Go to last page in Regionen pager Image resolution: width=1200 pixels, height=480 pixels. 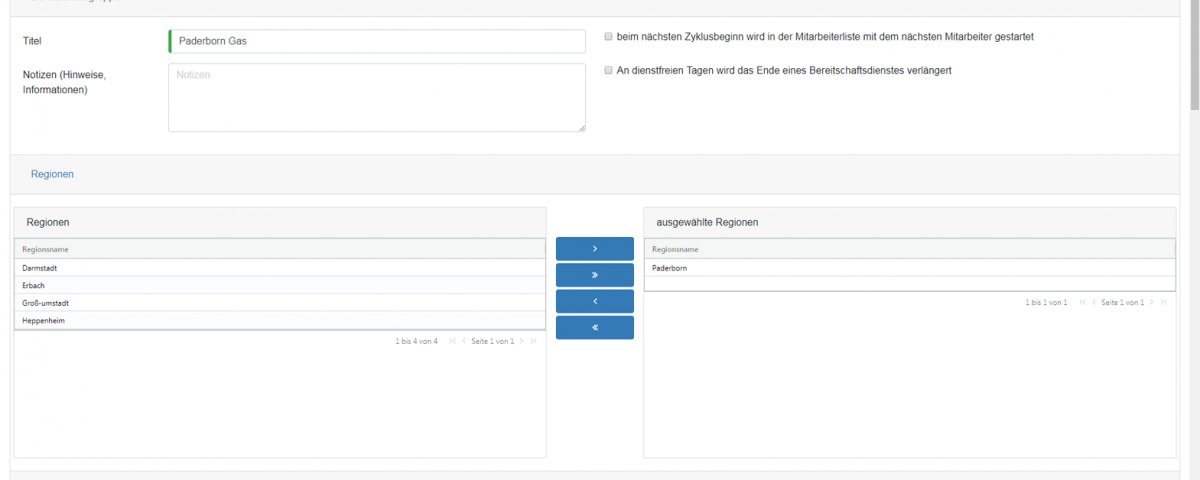click(533, 341)
